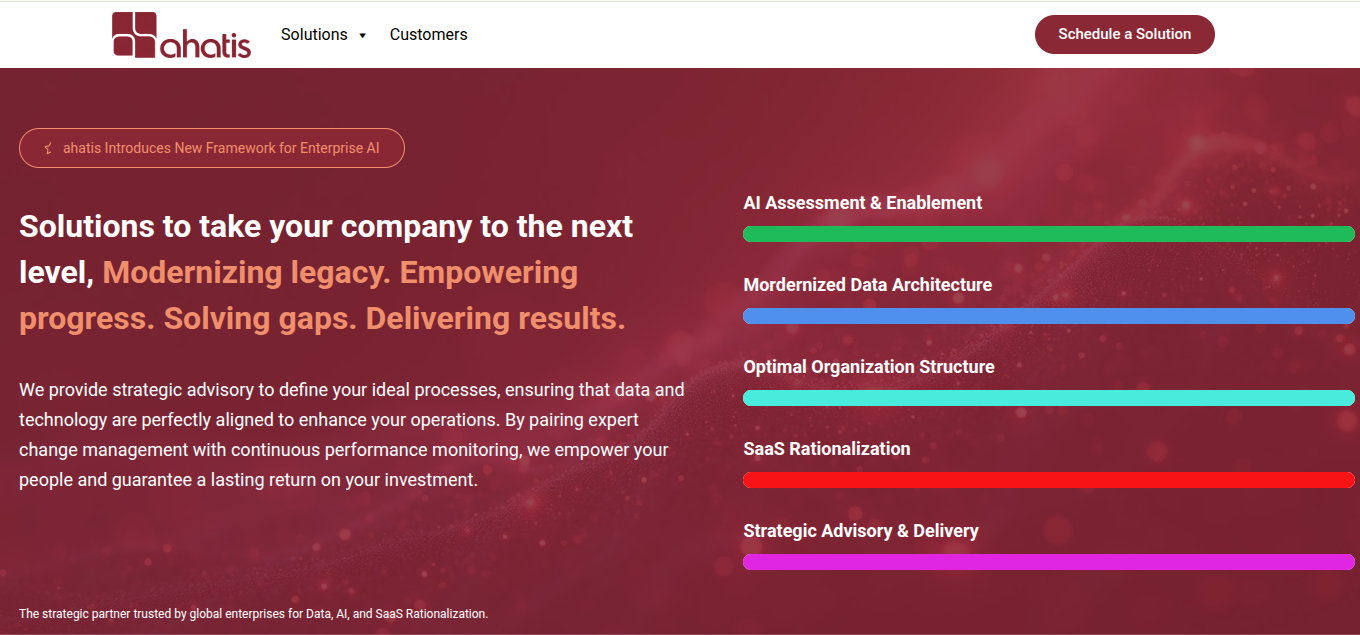Click the strategic partner footer text

253,613
